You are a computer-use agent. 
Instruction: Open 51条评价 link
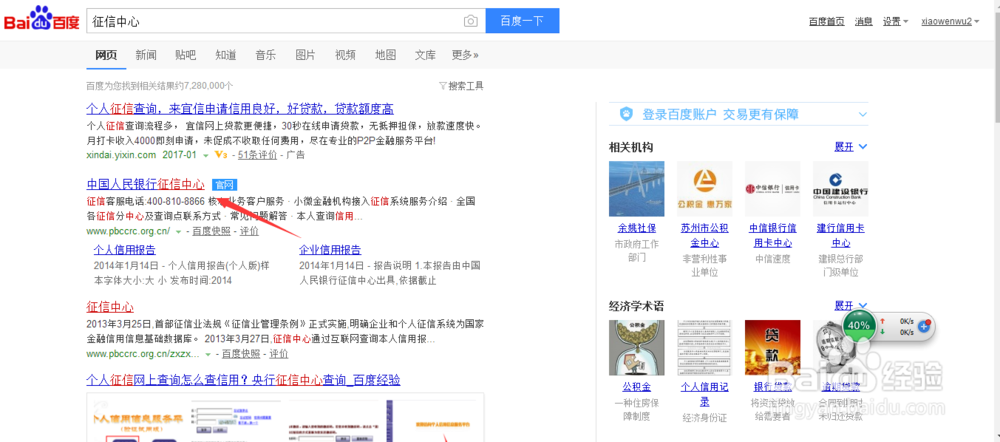tap(258, 155)
